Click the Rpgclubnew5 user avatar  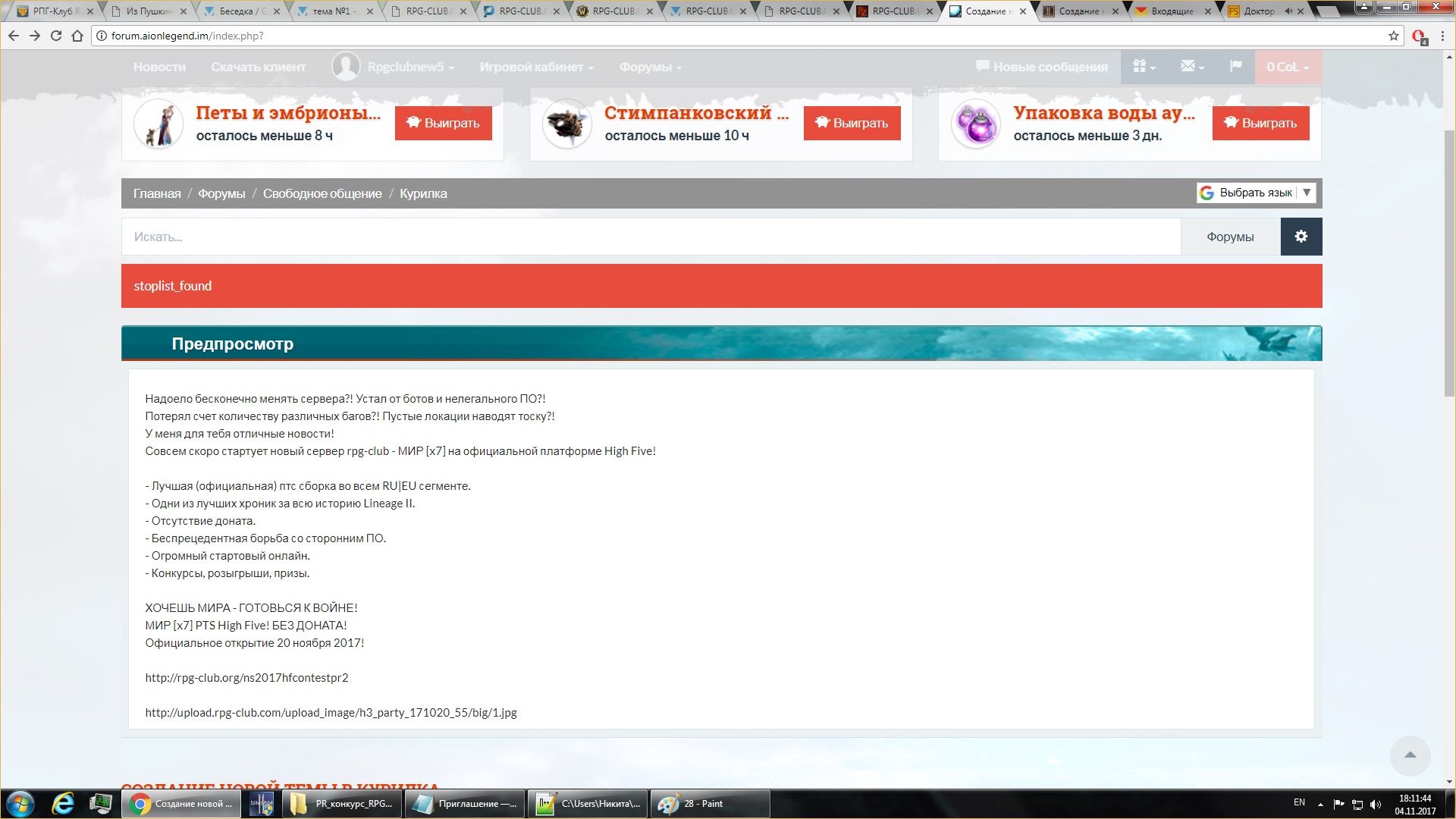click(346, 67)
